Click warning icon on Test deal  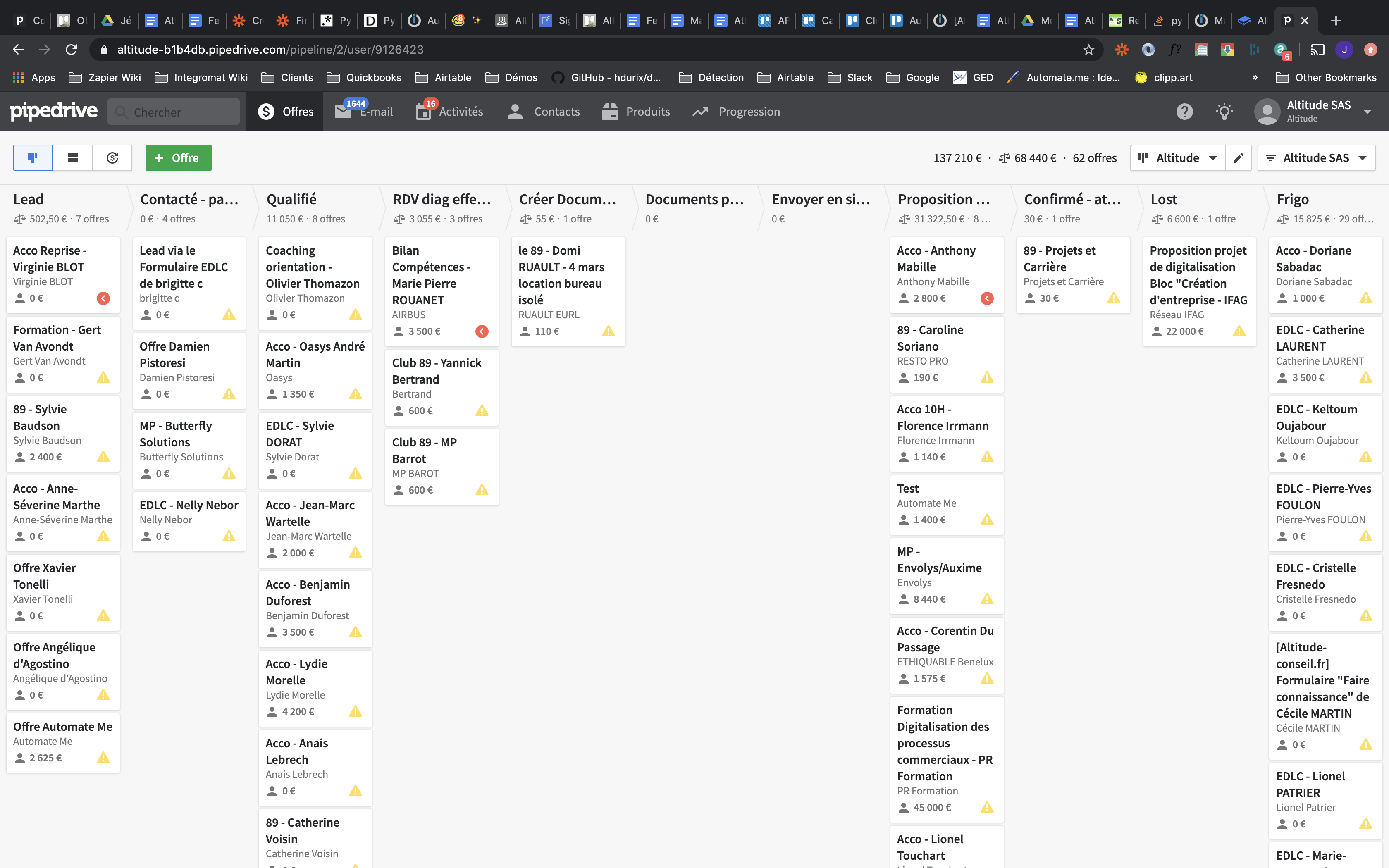click(987, 520)
